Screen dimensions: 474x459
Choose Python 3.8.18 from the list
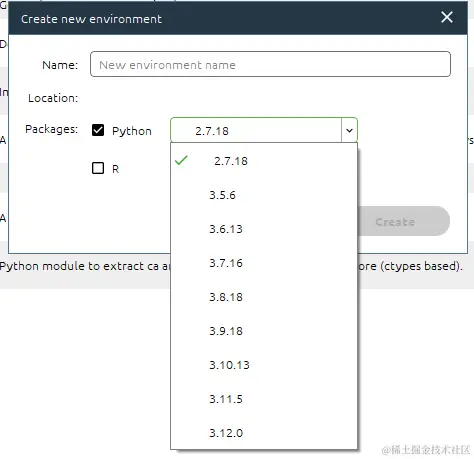point(264,297)
